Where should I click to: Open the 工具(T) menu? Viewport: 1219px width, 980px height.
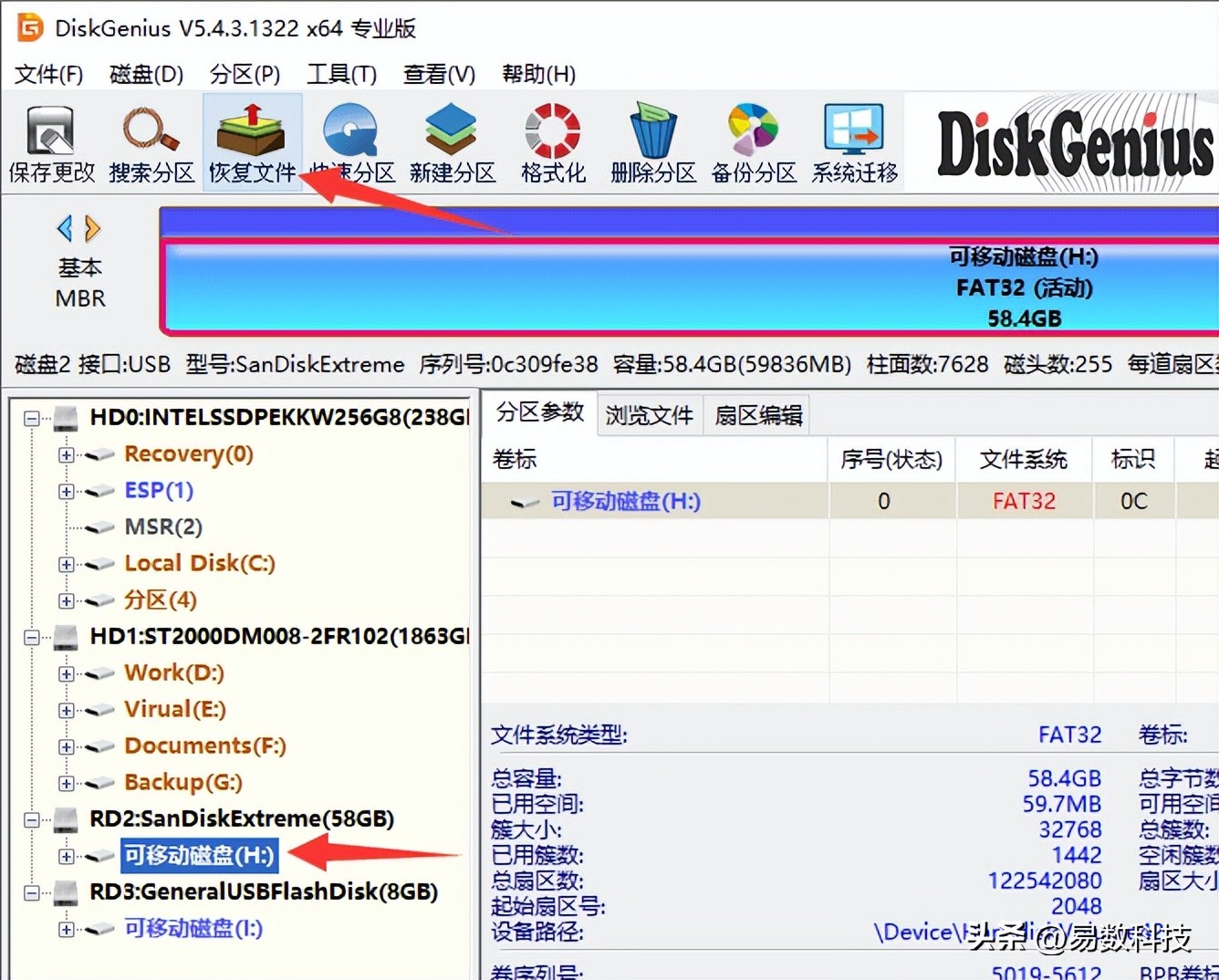coord(341,74)
